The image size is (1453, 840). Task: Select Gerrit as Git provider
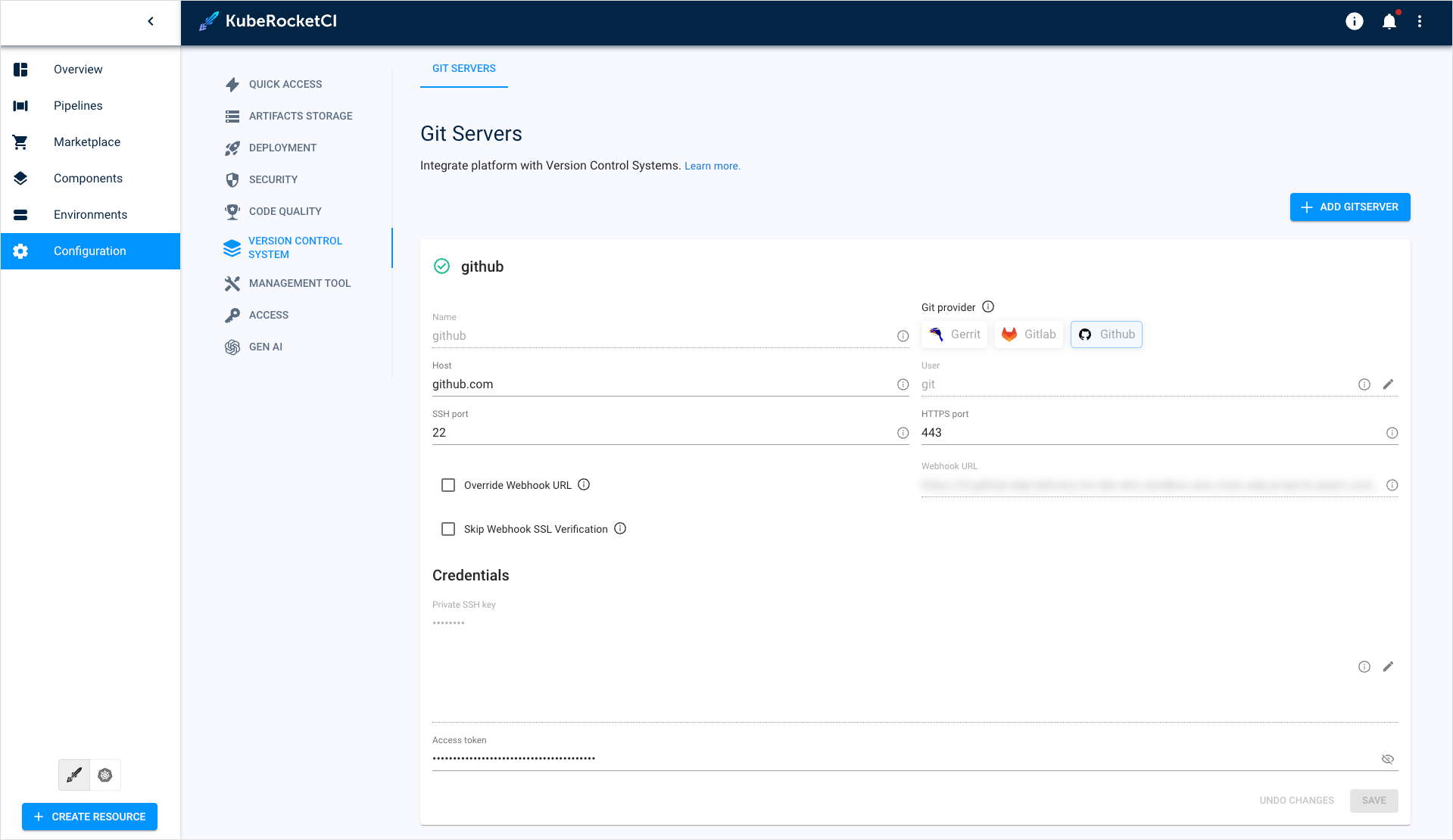(954, 334)
